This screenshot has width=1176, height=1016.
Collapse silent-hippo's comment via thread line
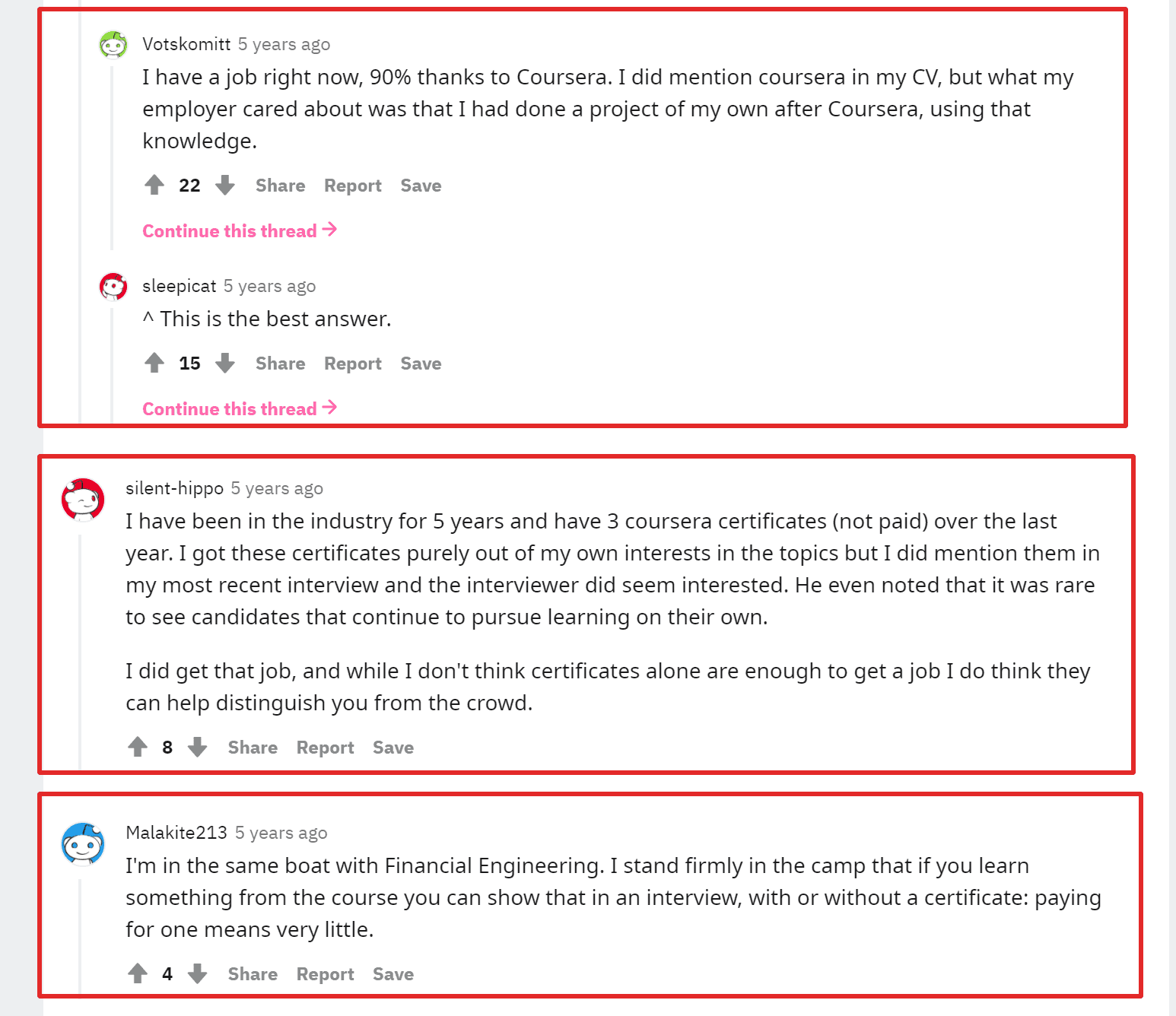pyautogui.click(x=80, y=646)
